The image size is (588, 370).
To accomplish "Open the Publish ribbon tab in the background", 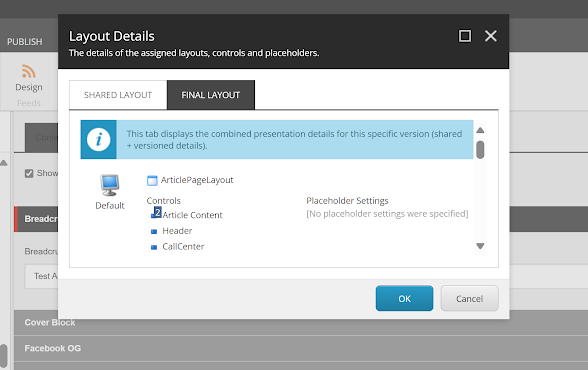I will (25, 42).
